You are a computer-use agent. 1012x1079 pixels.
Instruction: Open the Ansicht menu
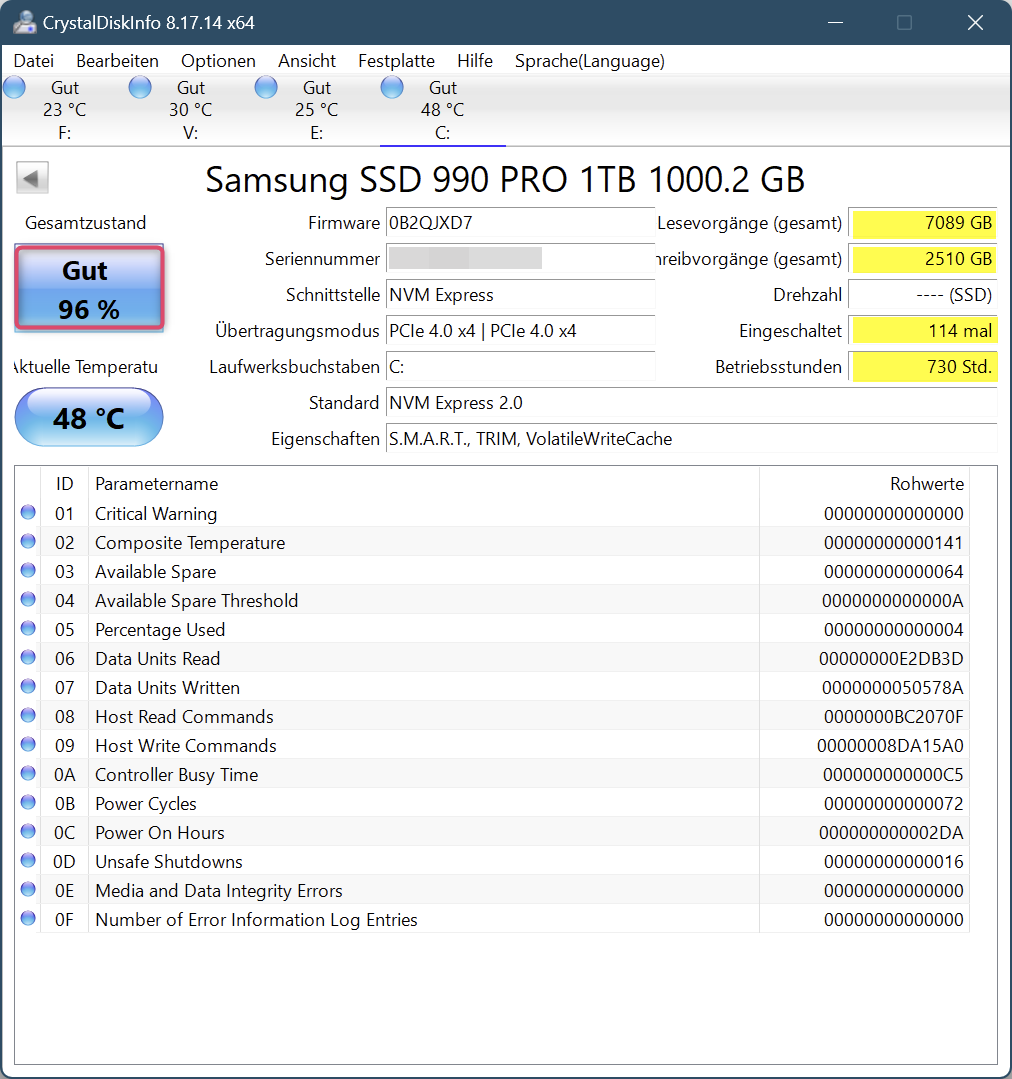(x=307, y=61)
